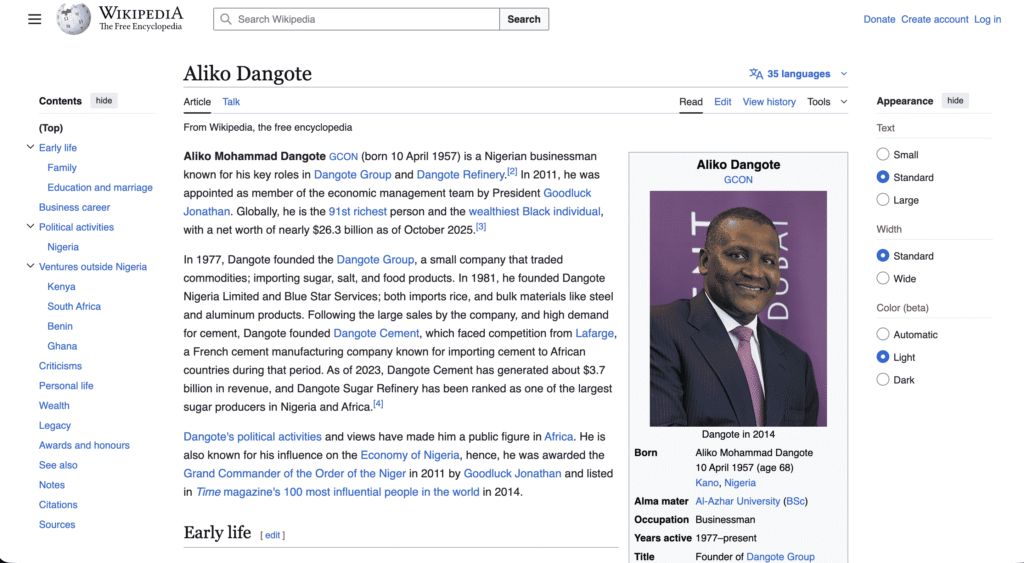Switch to the Talk tab
Screen dimensions: 1024x563
[x=231, y=102]
